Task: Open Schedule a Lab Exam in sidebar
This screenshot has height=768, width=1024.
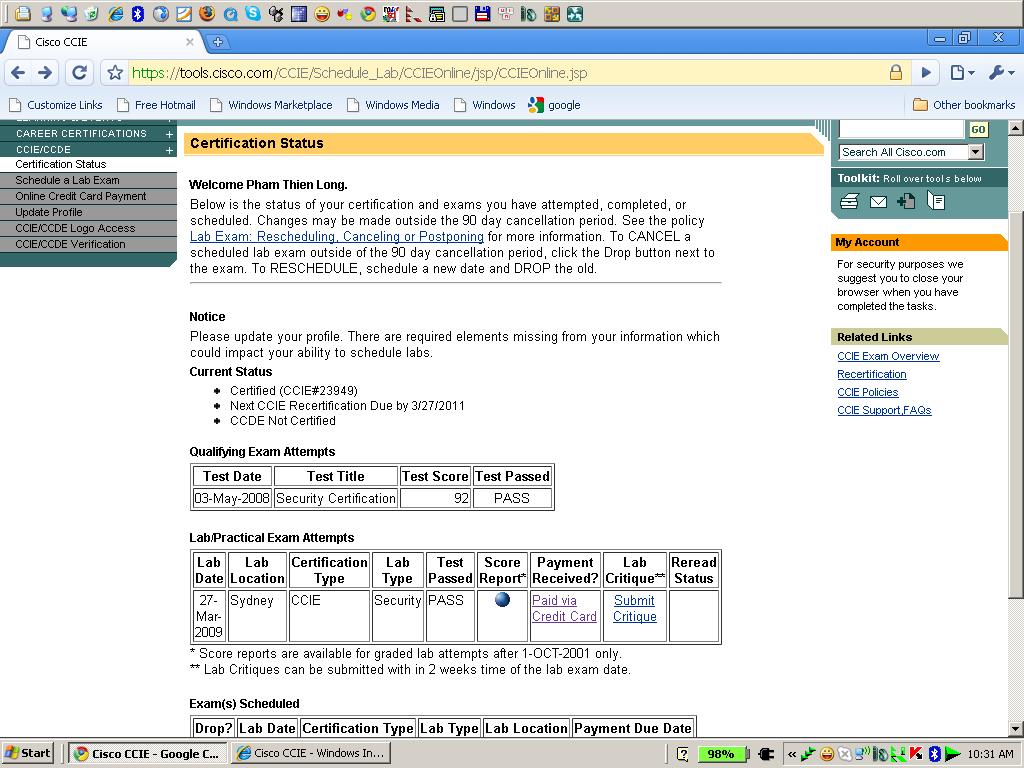Action: [x=67, y=180]
